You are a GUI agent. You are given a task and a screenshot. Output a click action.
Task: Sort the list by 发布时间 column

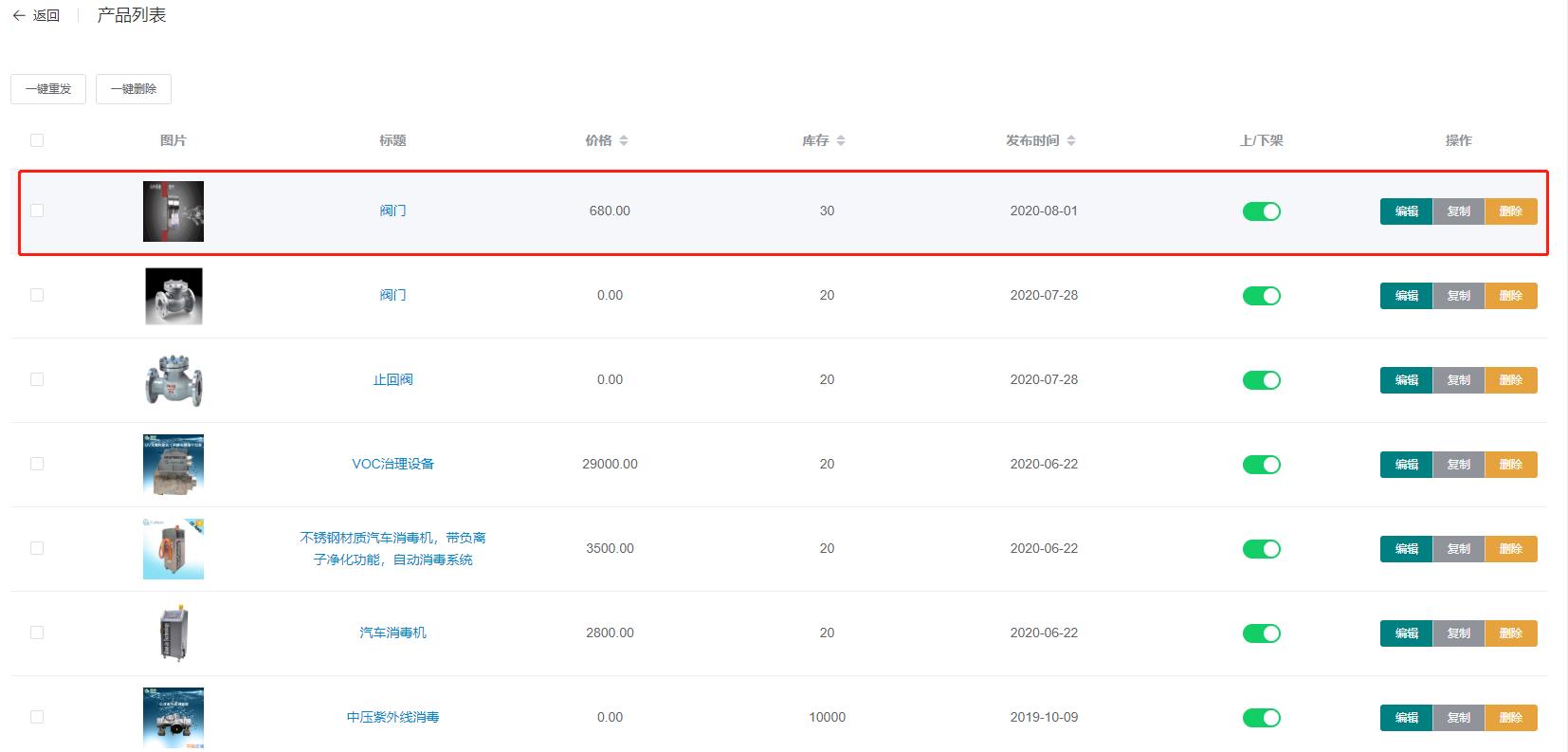click(x=1070, y=140)
